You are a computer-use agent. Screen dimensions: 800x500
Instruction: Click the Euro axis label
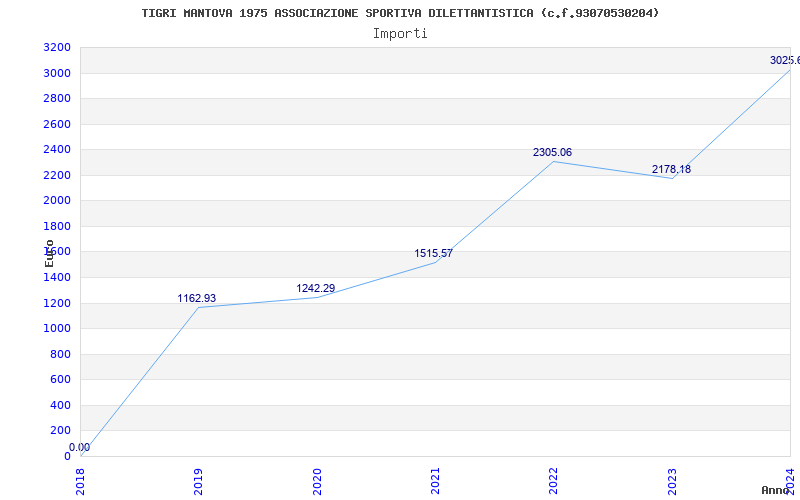pos(49,254)
